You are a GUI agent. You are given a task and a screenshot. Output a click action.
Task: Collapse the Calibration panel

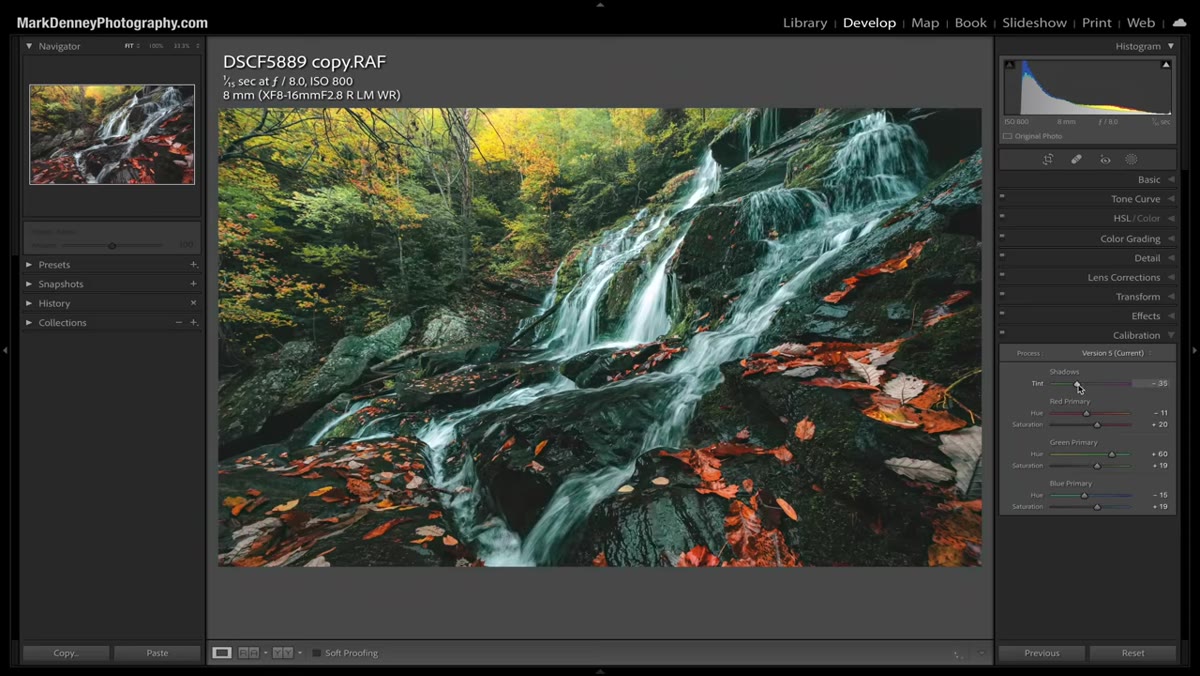[1171, 335]
